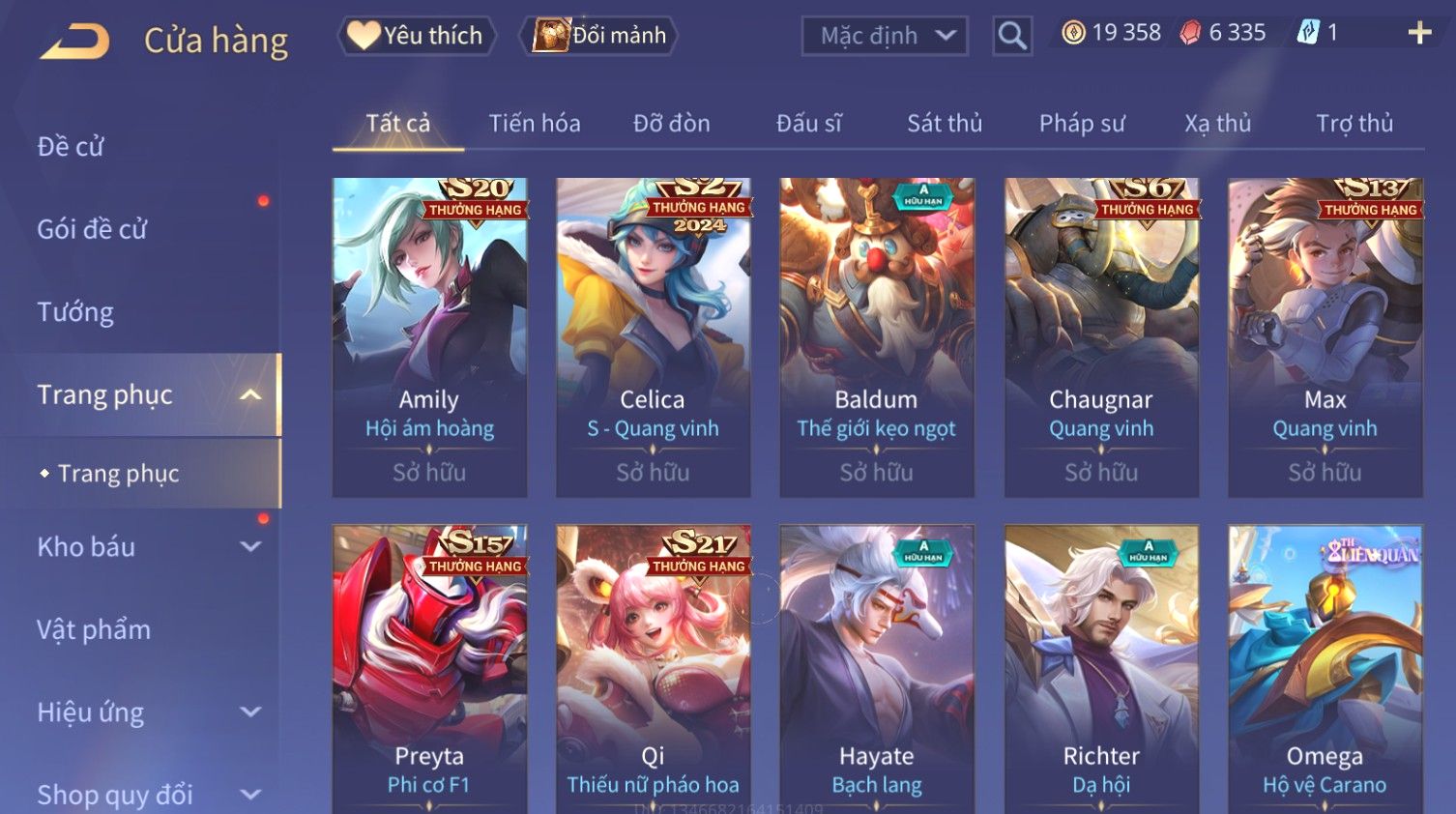Click the blue voucher ticket icon
This screenshot has height=814, width=1456.
point(1308,33)
